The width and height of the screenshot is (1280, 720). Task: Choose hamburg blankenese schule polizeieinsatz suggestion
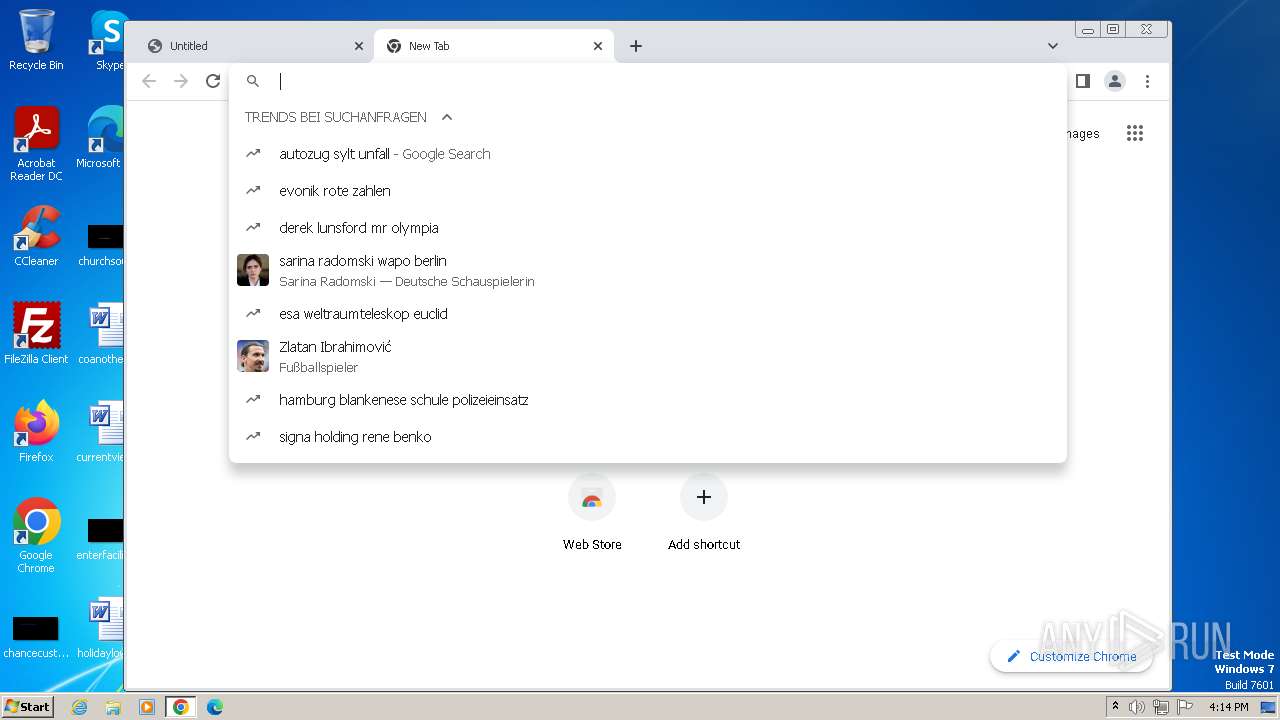[x=648, y=400]
